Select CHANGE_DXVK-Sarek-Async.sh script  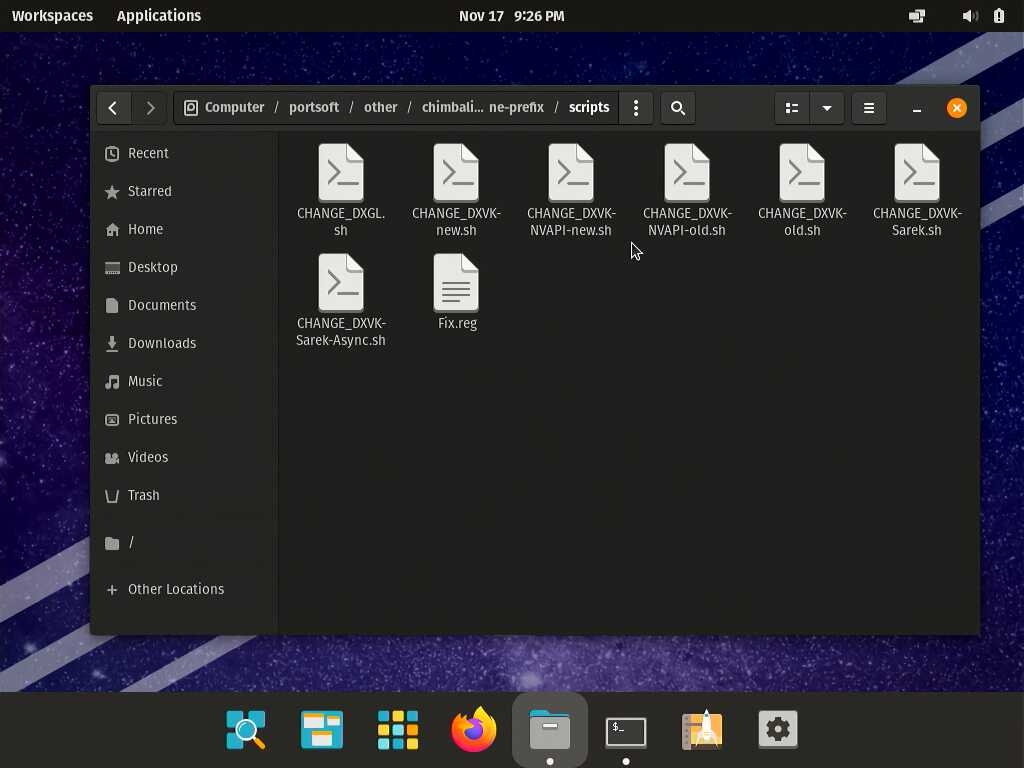[341, 284]
